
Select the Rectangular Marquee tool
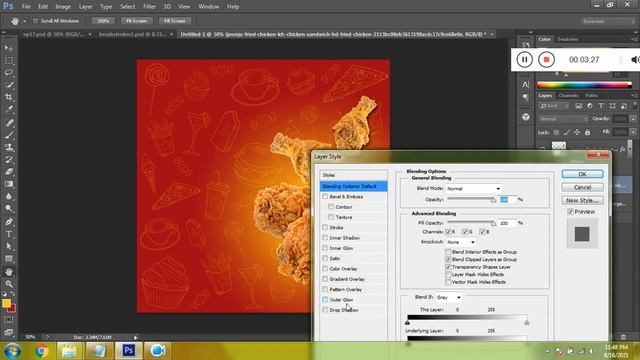coord(9,60)
